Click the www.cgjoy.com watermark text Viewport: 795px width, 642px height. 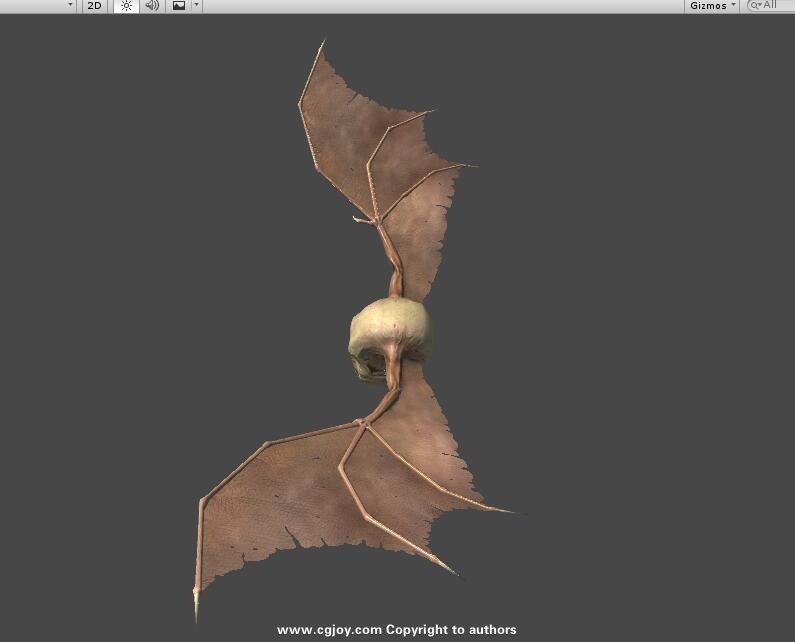pyautogui.click(x=396, y=630)
